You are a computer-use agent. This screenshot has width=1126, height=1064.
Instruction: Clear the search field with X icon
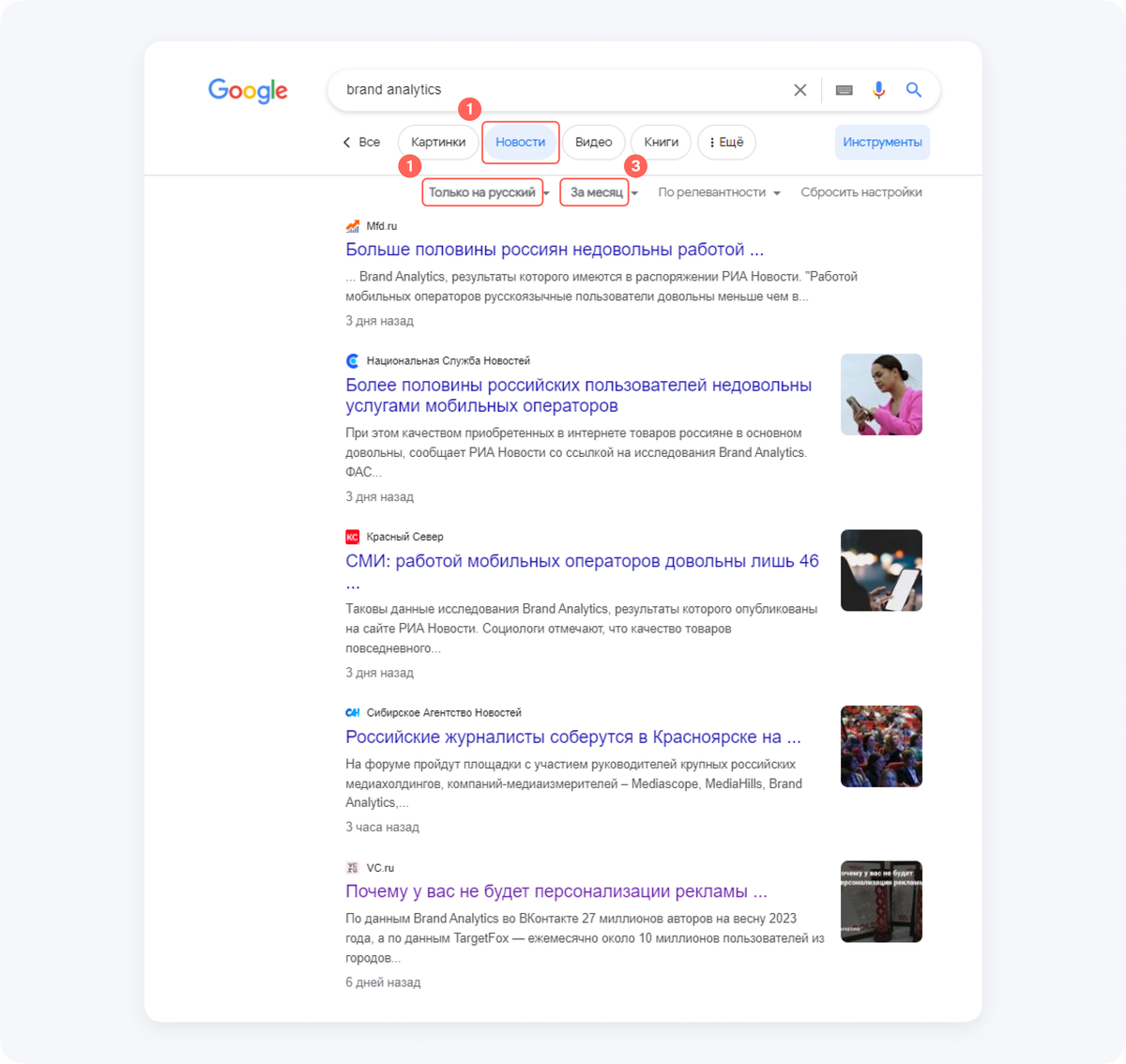coord(800,90)
